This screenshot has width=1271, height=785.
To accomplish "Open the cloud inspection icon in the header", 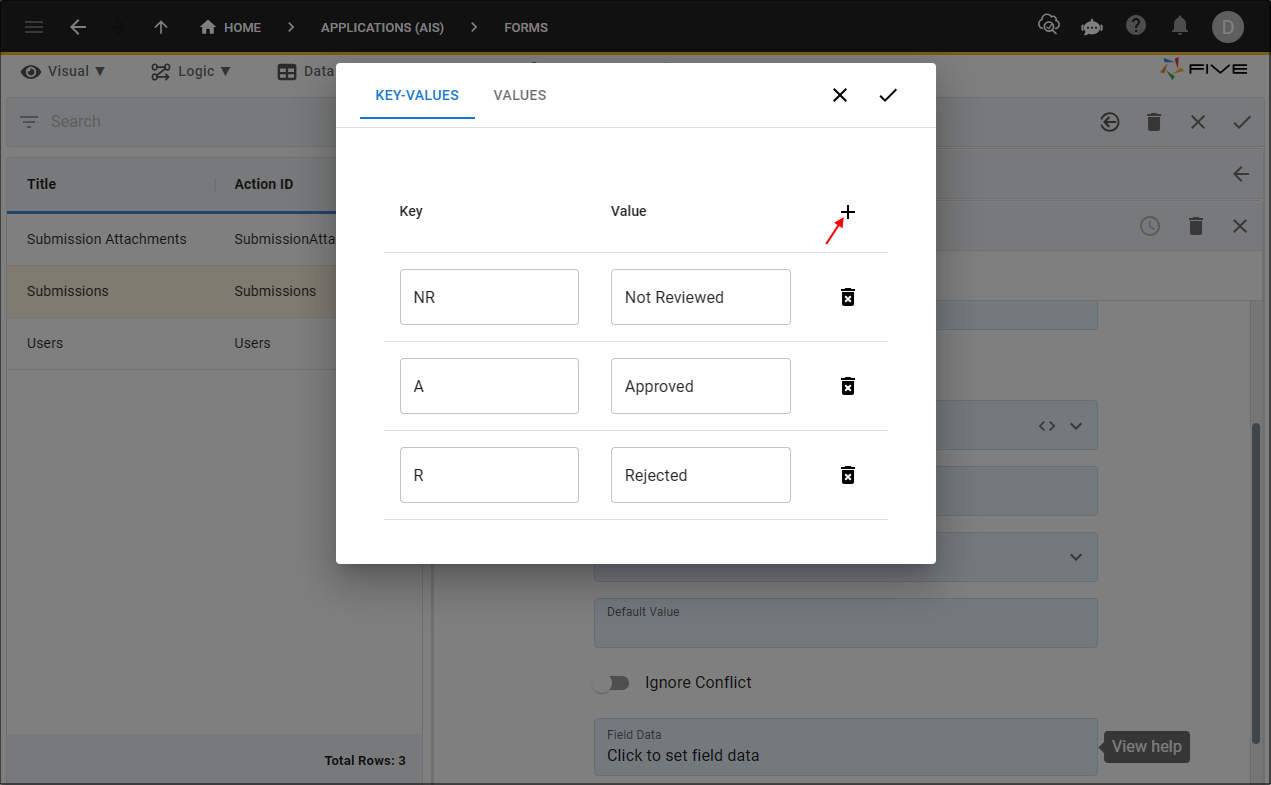I will tap(1049, 27).
